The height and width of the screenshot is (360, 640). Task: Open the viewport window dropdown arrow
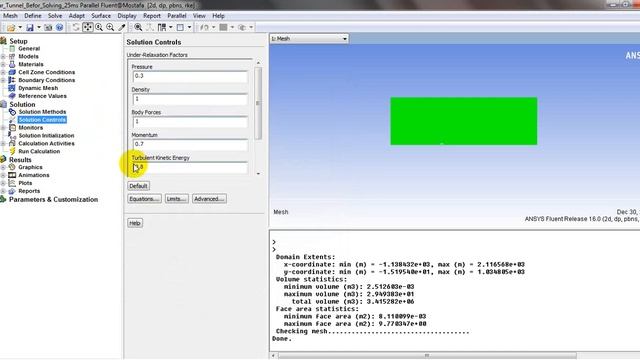(x=189, y=27)
